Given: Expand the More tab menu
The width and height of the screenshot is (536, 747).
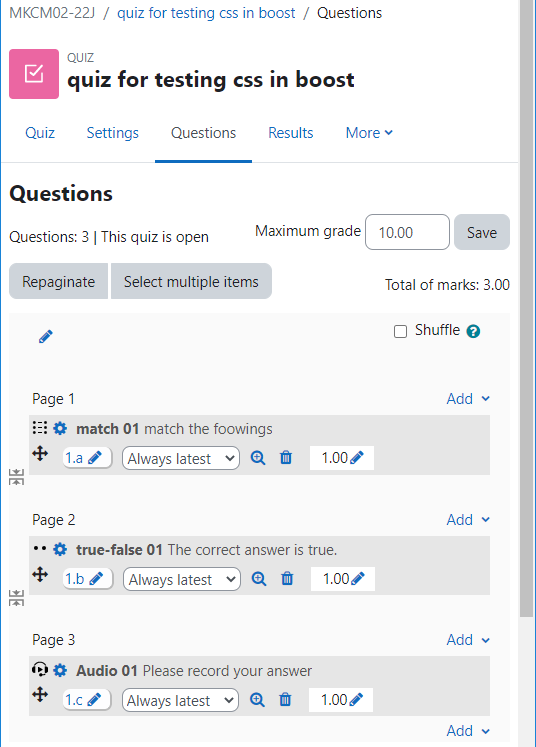Looking at the screenshot, I should tap(369, 132).
